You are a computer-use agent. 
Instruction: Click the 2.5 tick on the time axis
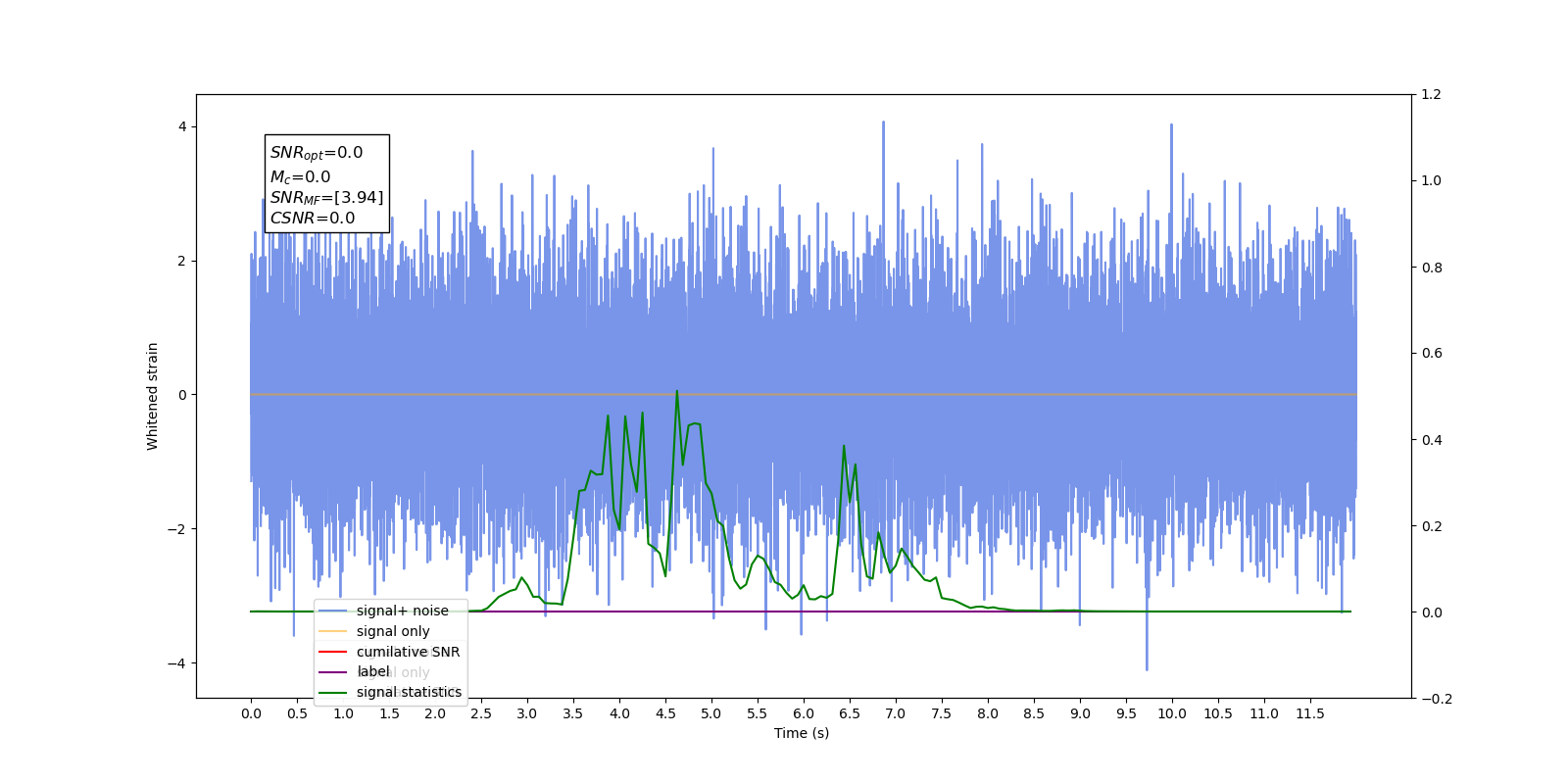(481, 713)
